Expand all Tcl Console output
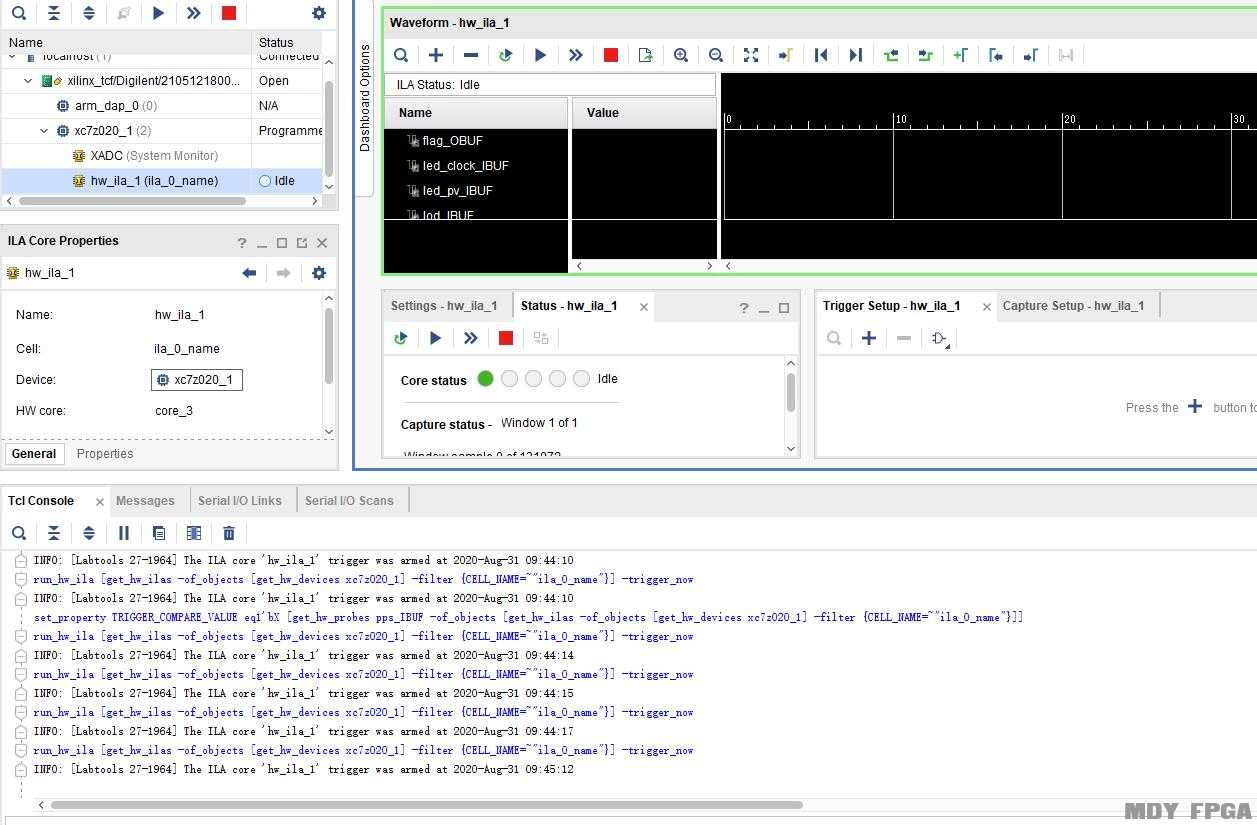1257x825 pixels. [x=89, y=533]
